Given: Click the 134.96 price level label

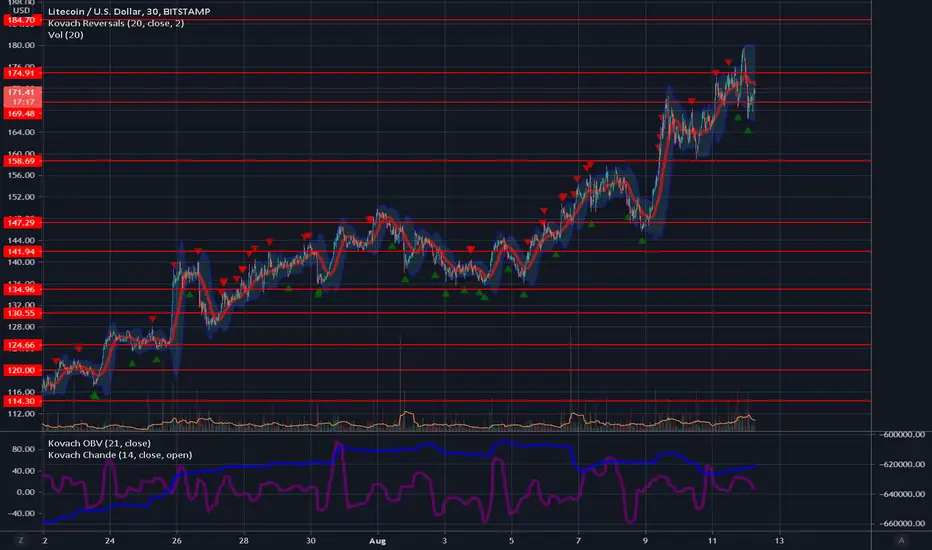Looking at the screenshot, I should (23, 289).
